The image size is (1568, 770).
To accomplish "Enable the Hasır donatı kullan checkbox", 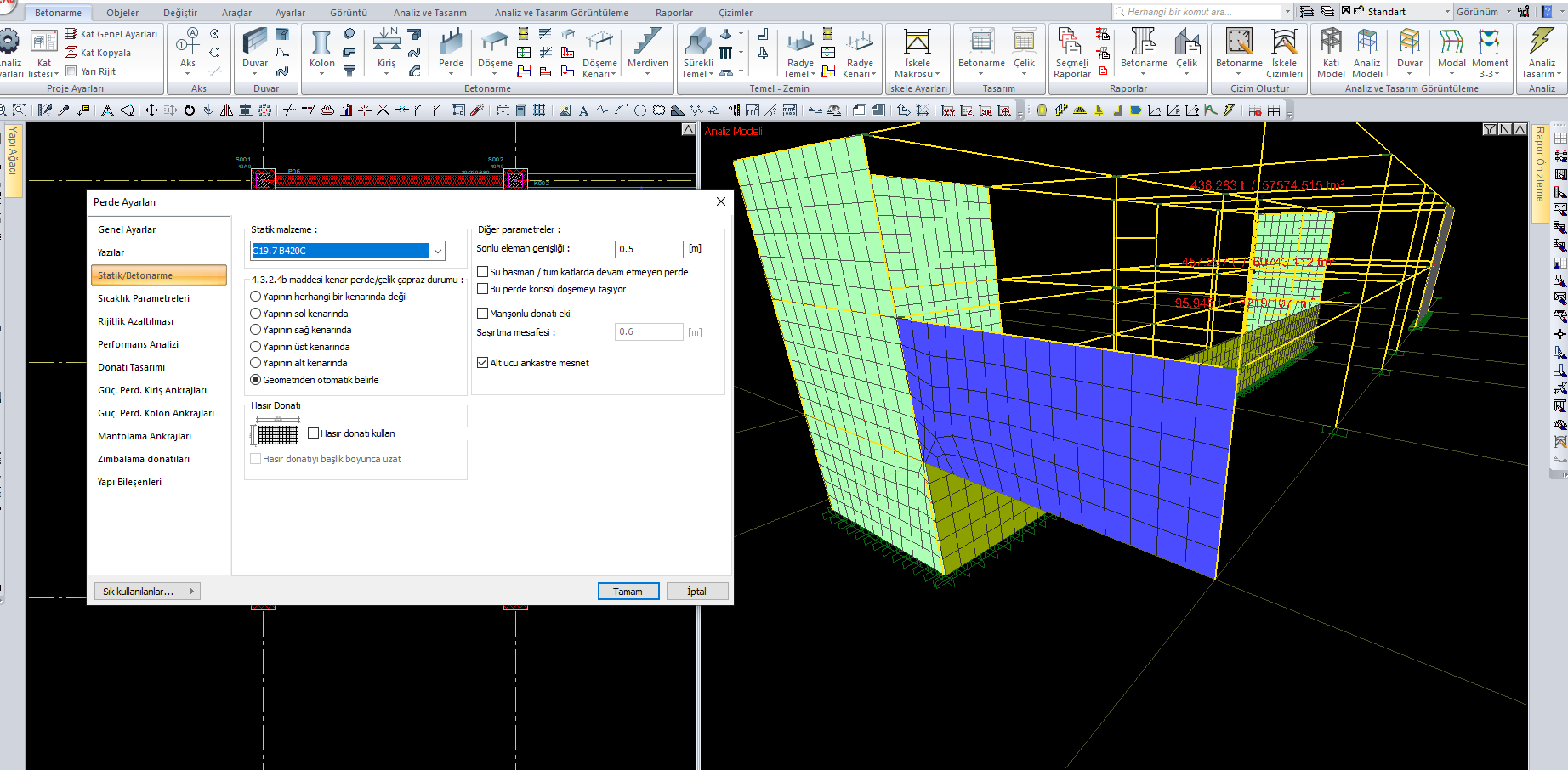I will [314, 433].
